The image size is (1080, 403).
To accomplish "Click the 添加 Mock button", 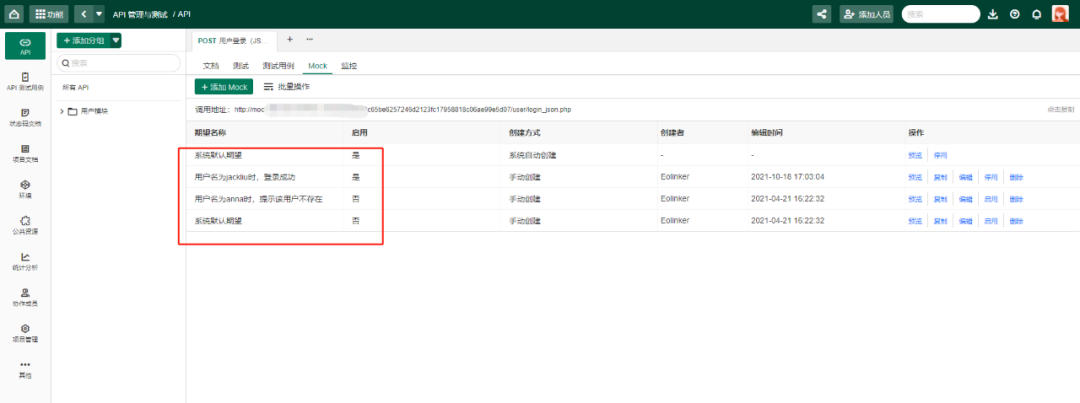I will (224, 87).
